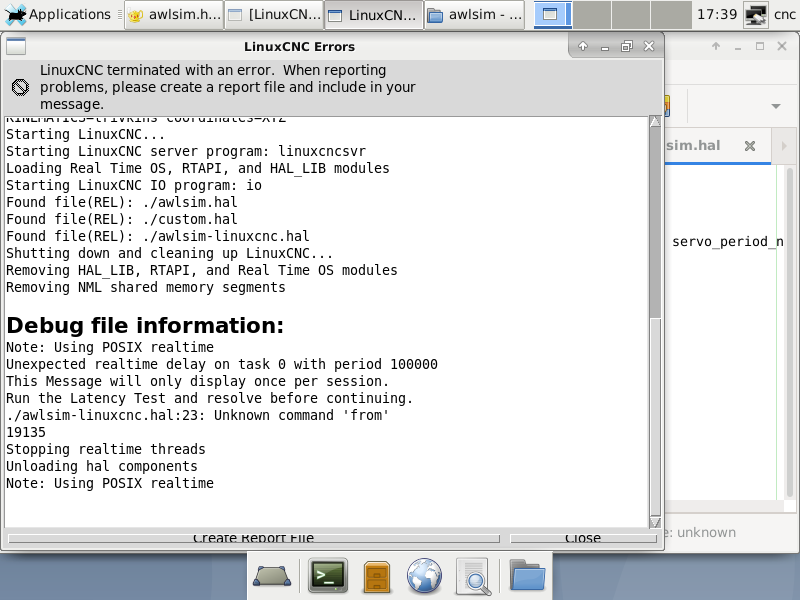Screen dimensions: 800x600
Task: Click the error log vertical scrollbar thumb
Action: (x=655, y=220)
